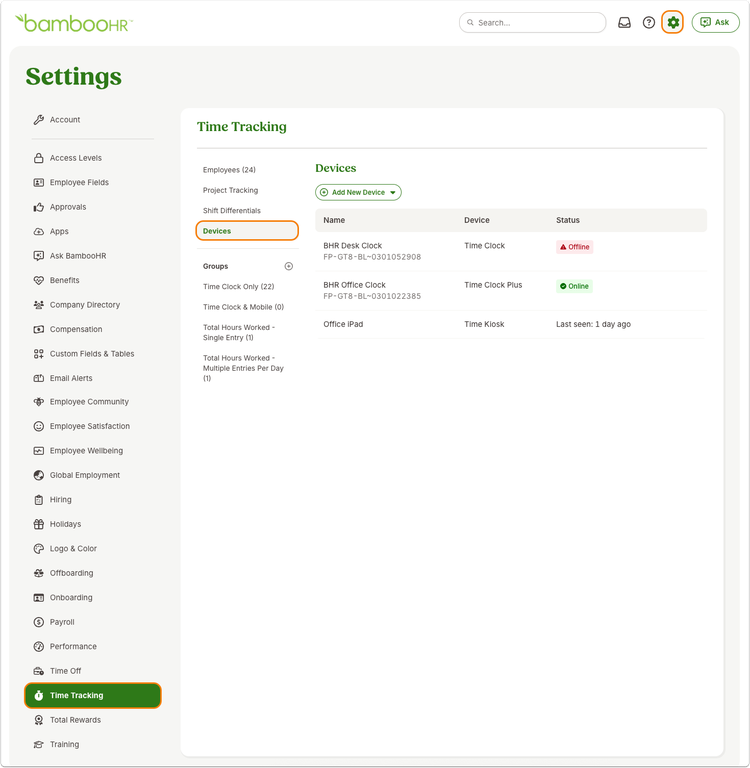Click the BHR Desk Clock device name
750x768 pixels.
[353, 246]
